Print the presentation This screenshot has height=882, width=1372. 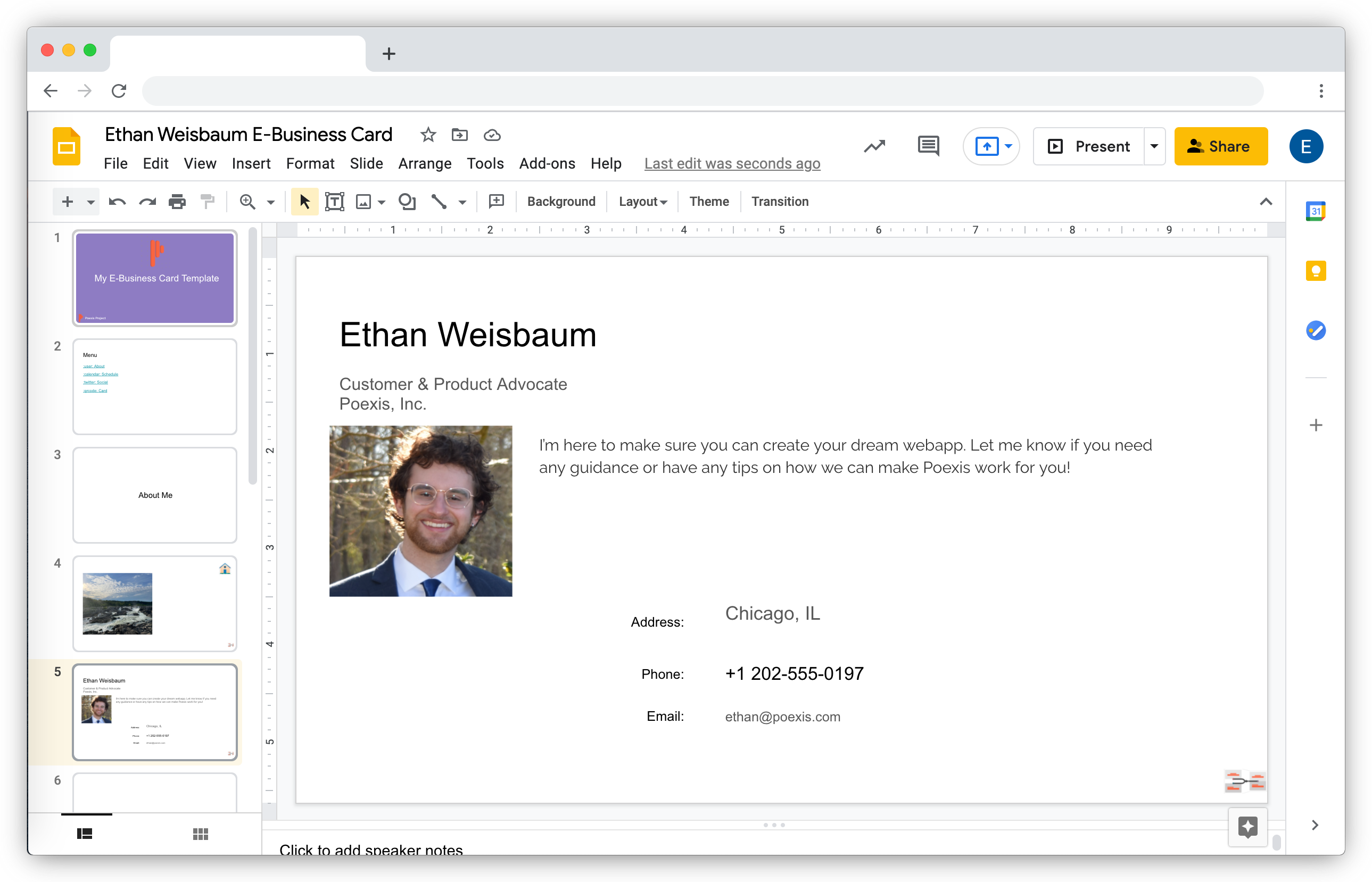tap(177, 202)
